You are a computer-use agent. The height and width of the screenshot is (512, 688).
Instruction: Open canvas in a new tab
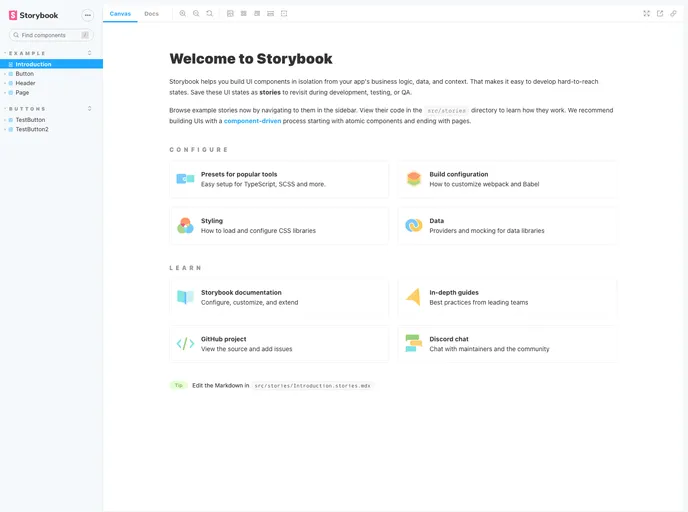click(x=660, y=14)
